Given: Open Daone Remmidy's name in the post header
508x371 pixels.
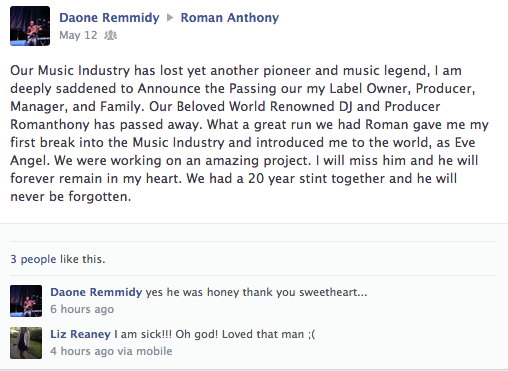Looking at the screenshot, I should 109,18.
